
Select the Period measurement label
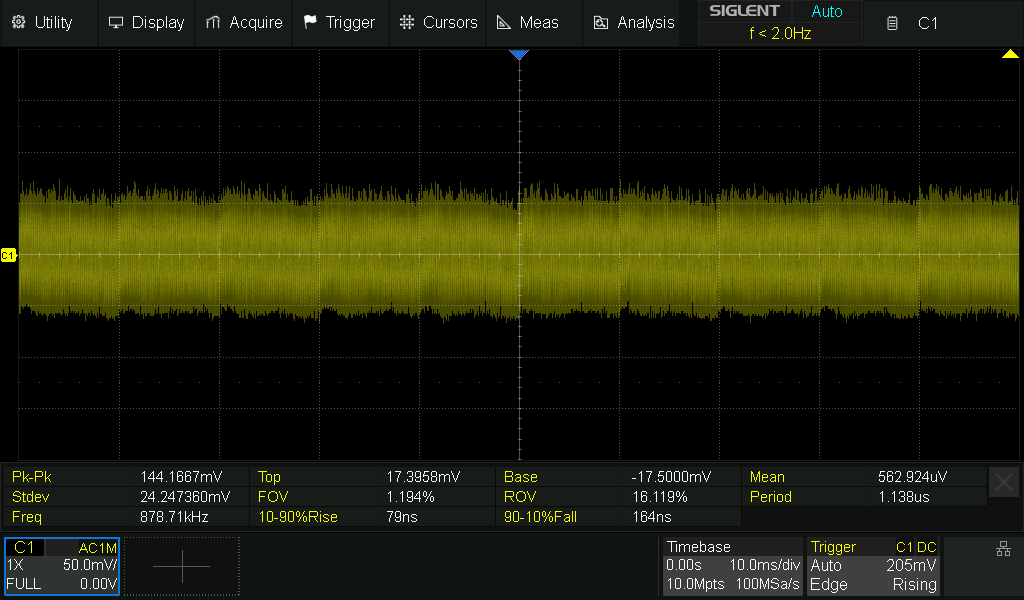(771, 497)
